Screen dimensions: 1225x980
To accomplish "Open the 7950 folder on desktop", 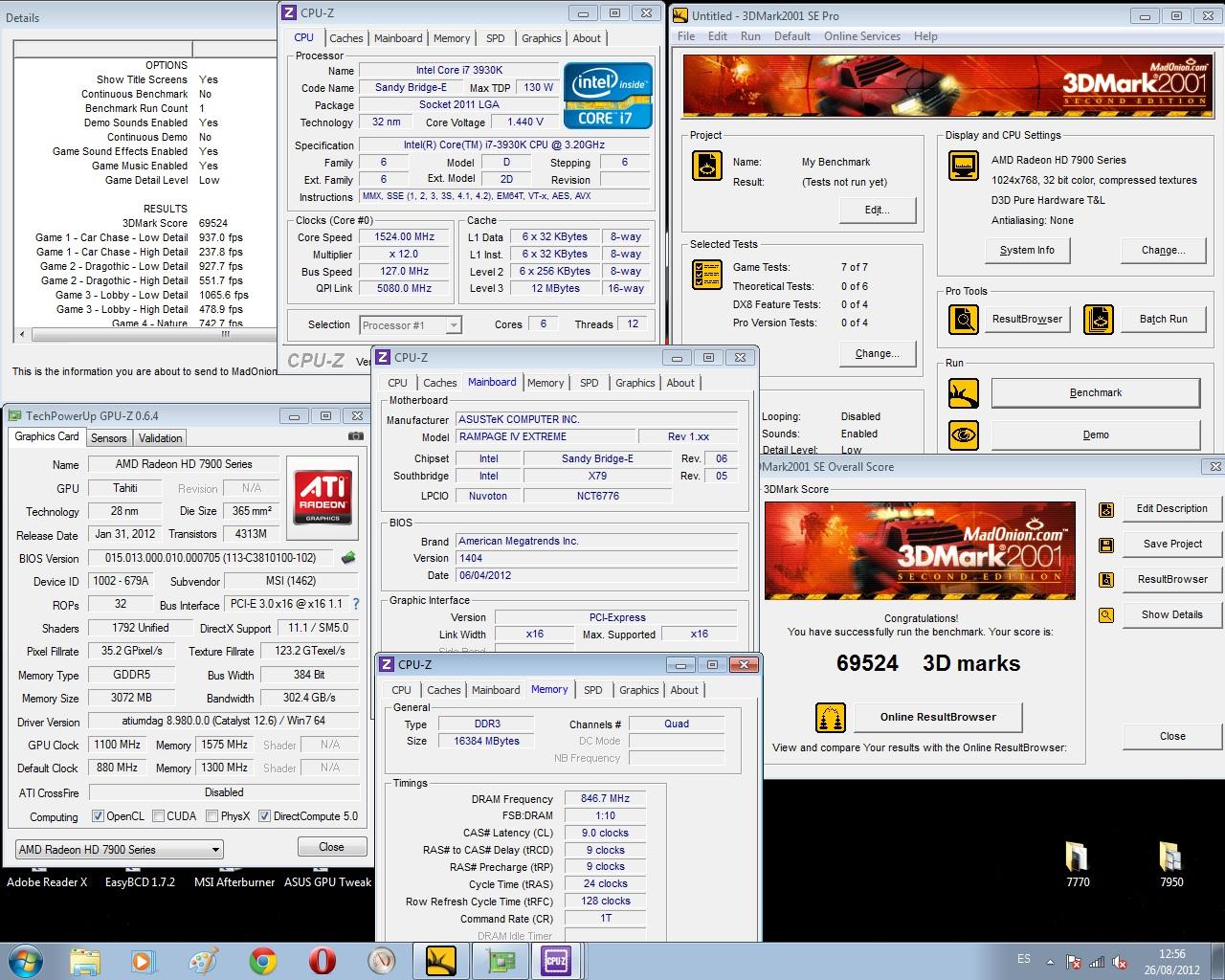I will pyautogui.click(x=1171, y=865).
